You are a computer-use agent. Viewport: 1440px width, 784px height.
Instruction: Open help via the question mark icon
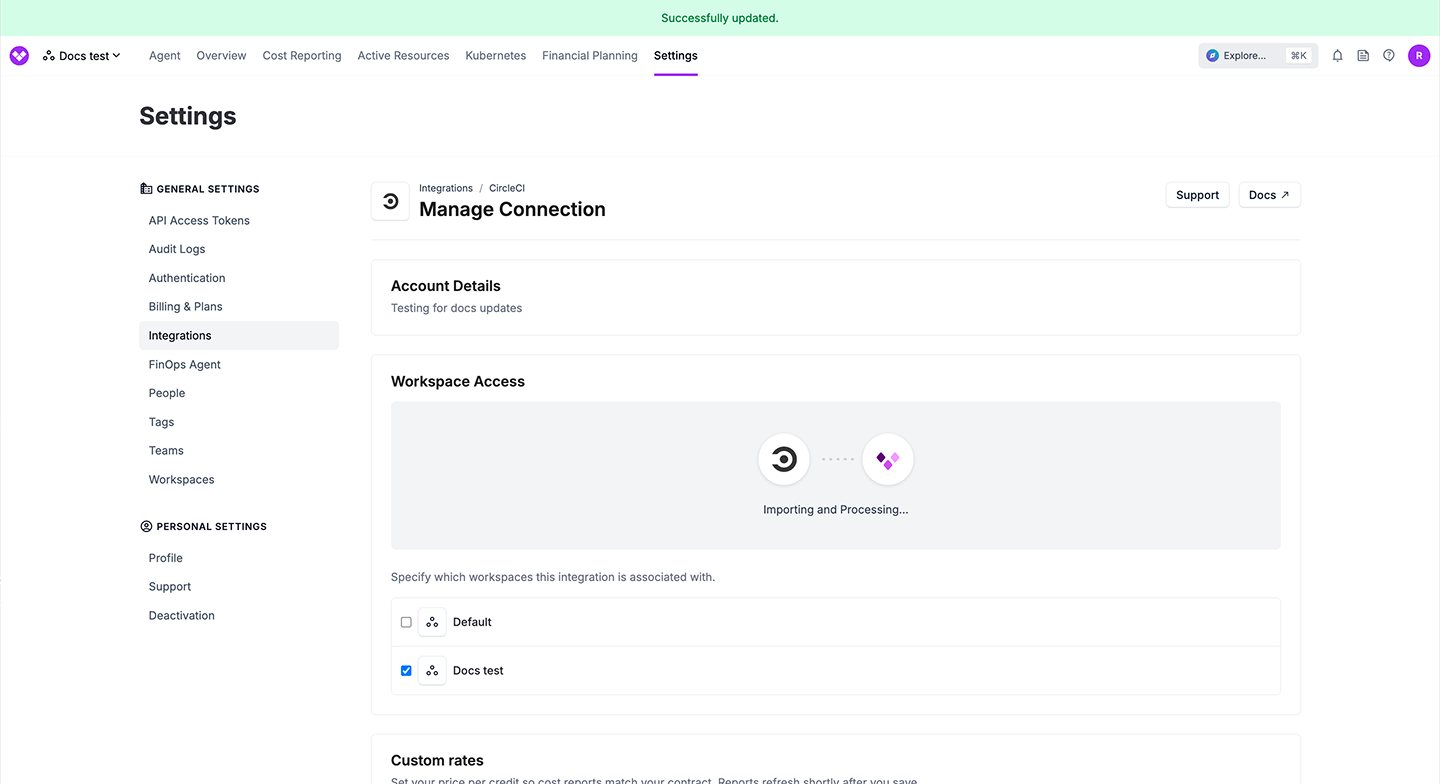point(1388,55)
